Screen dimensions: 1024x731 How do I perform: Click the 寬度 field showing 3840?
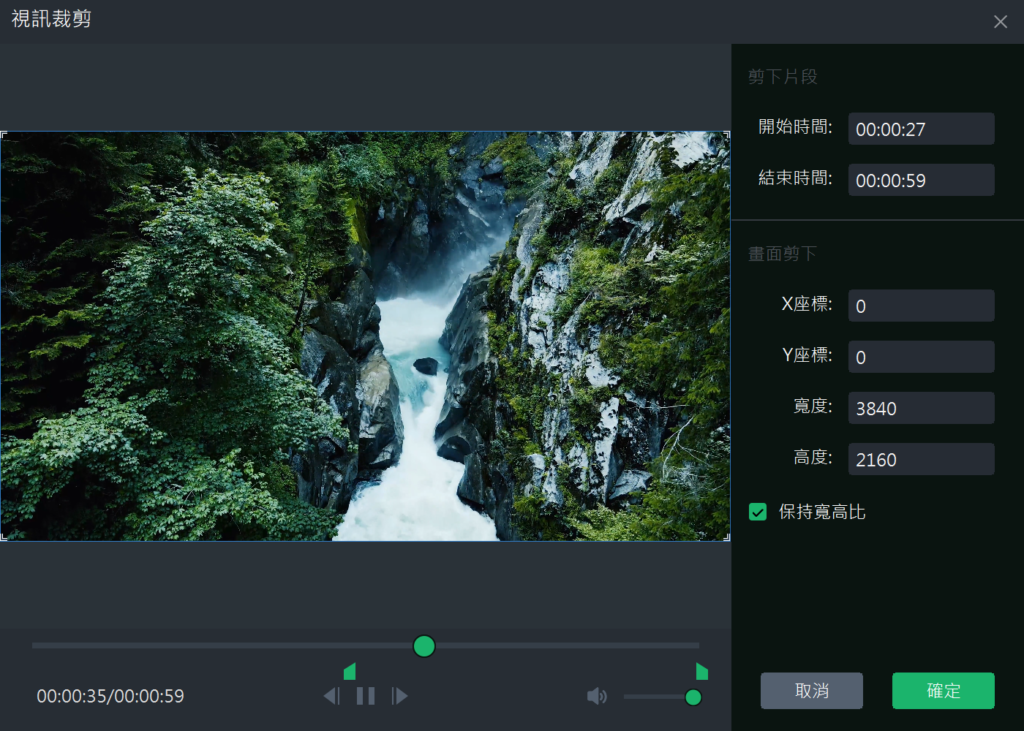921,408
